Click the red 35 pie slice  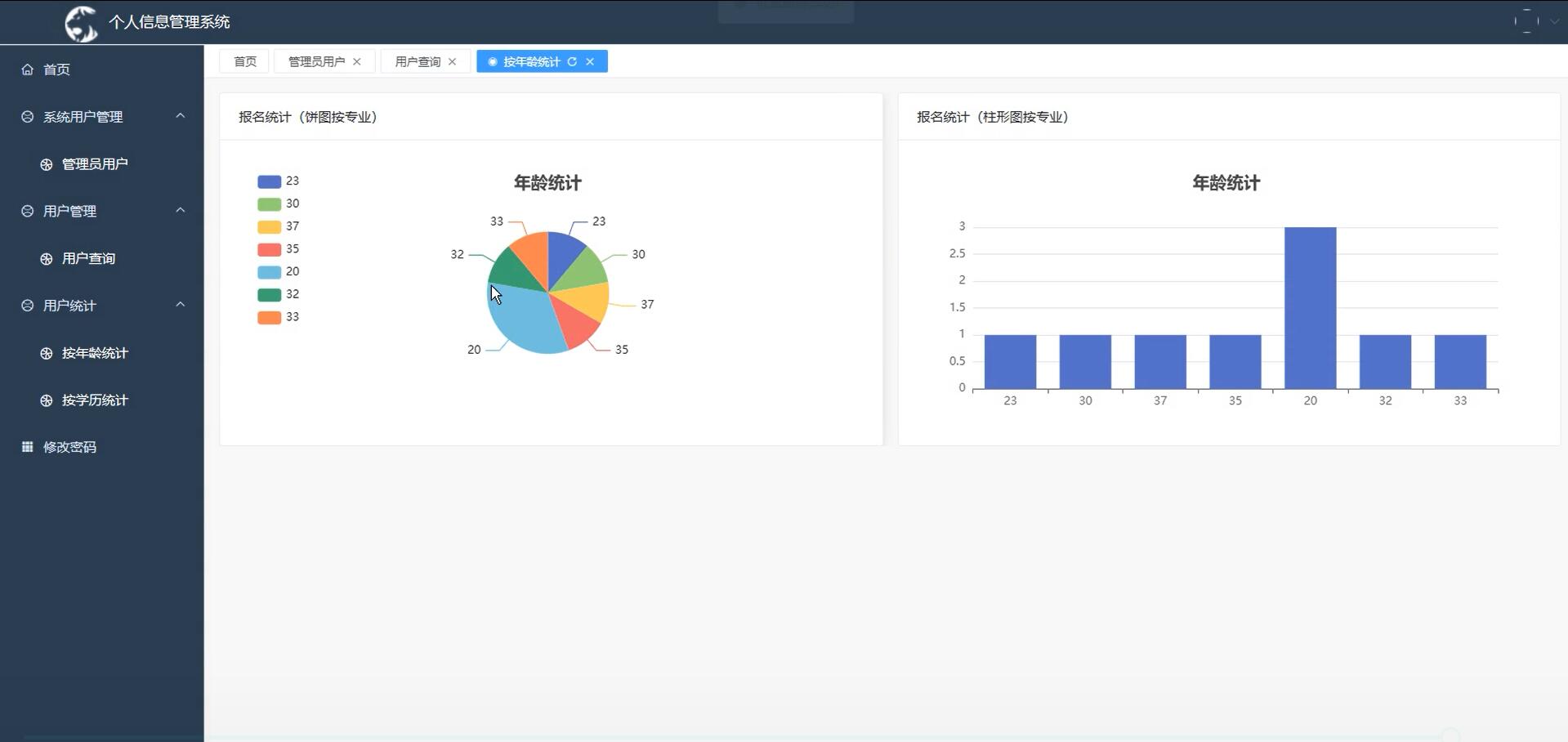(575, 324)
